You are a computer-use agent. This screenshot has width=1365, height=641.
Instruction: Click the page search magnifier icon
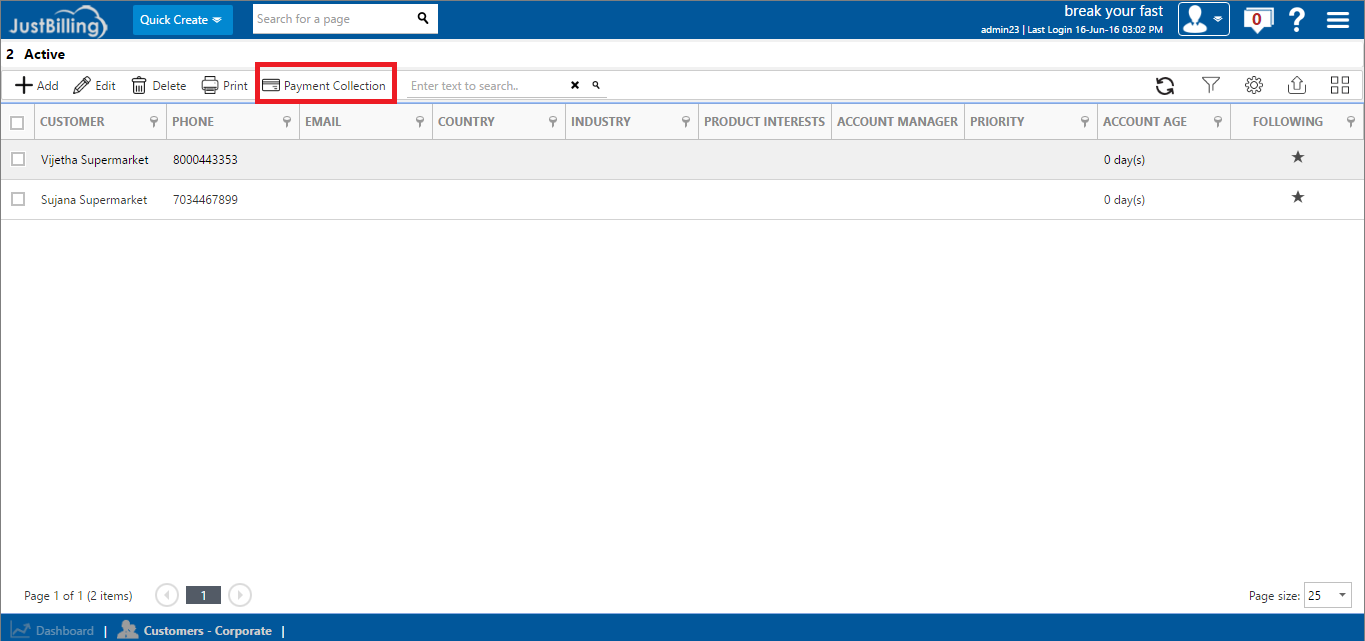point(423,19)
